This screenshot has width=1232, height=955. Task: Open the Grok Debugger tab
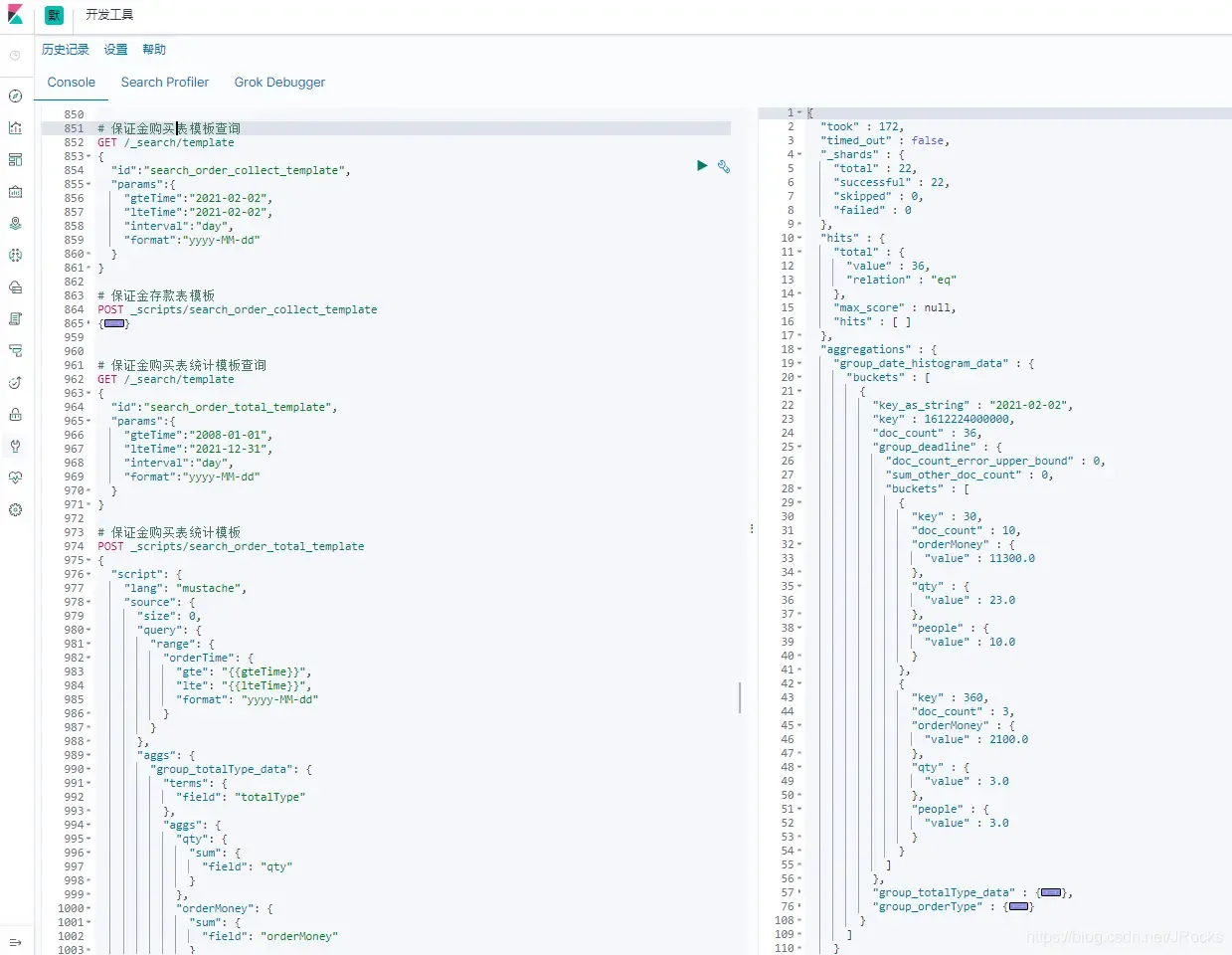click(278, 82)
